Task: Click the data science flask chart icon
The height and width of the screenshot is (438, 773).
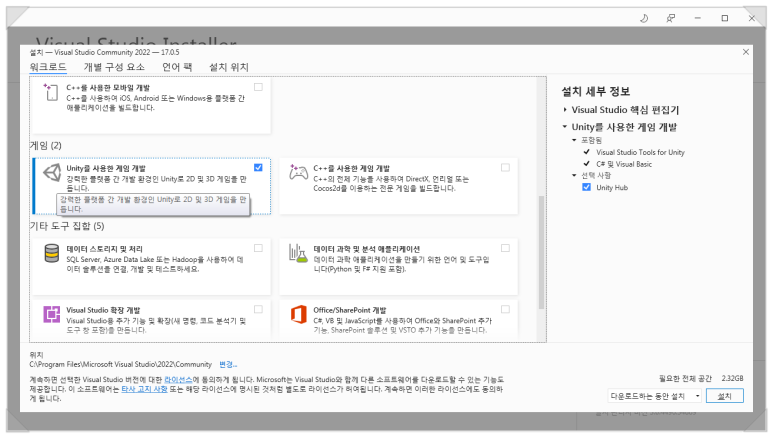Action: 298,253
